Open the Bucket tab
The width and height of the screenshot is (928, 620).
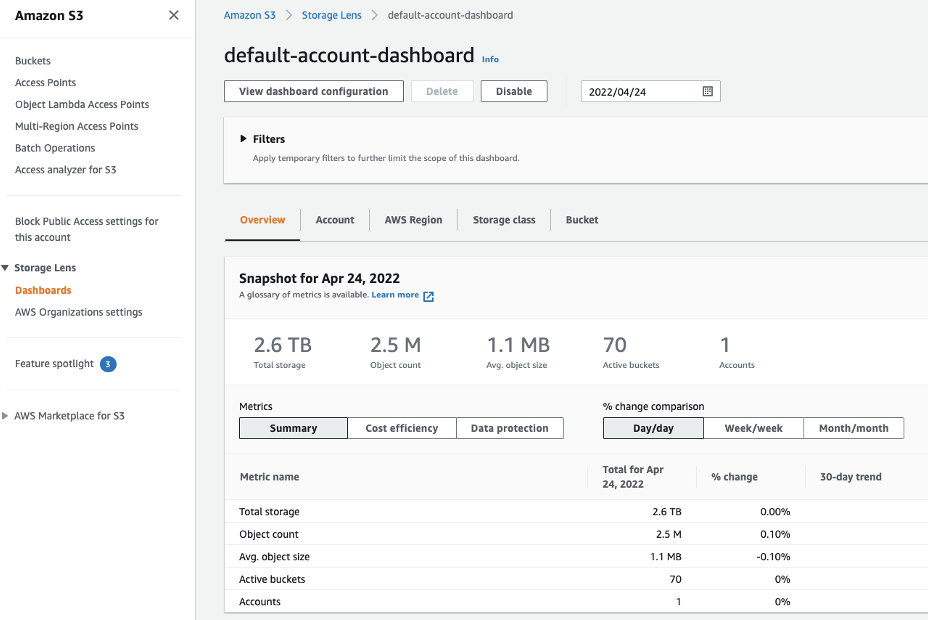(x=582, y=220)
